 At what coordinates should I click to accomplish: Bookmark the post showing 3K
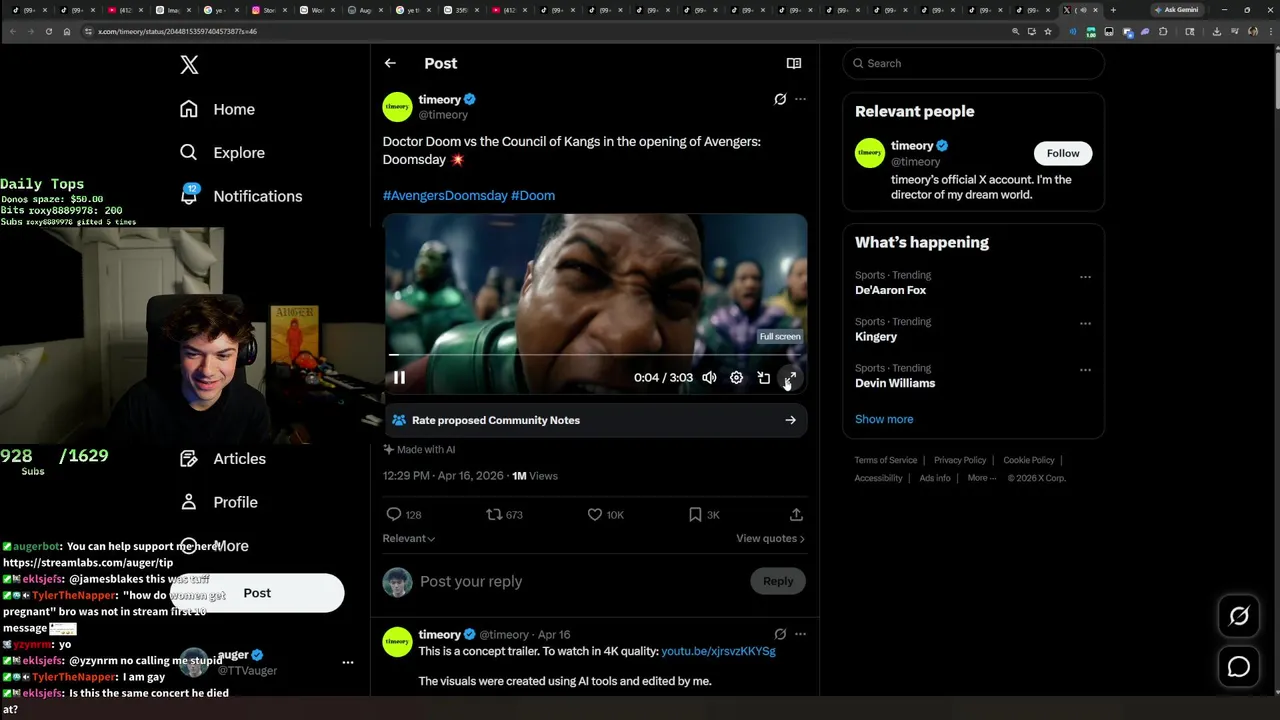click(704, 514)
